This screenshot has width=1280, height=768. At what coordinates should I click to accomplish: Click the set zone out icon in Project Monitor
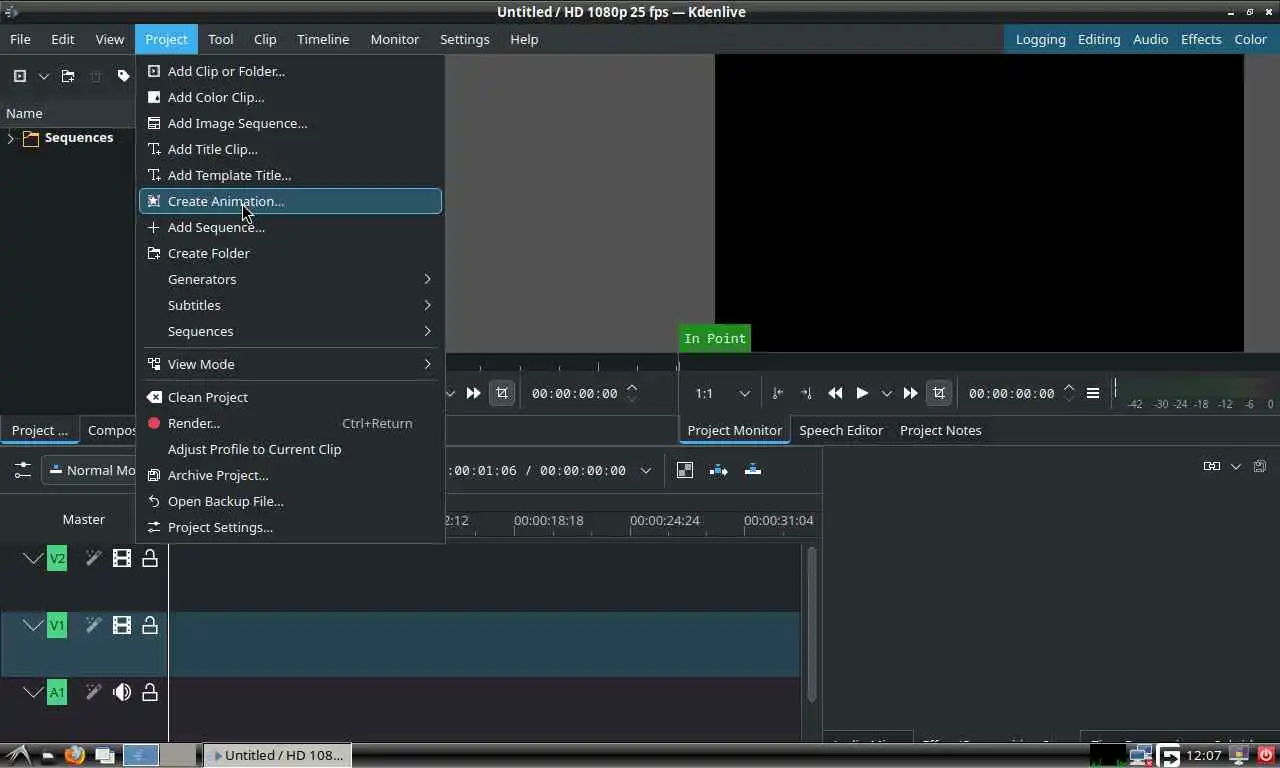[x=807, y=393]
